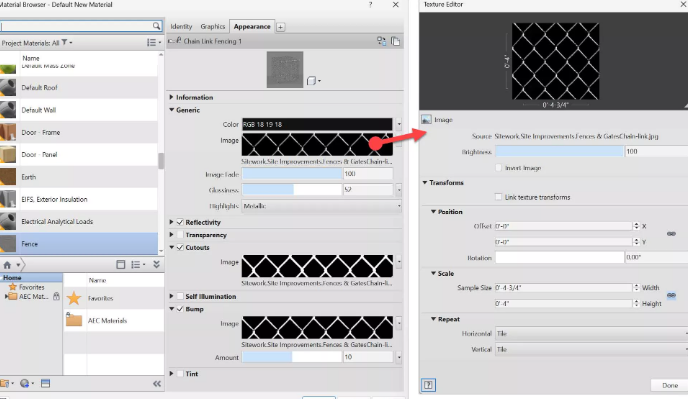Enable the Transparency checkbox

[x=180, y=235]
